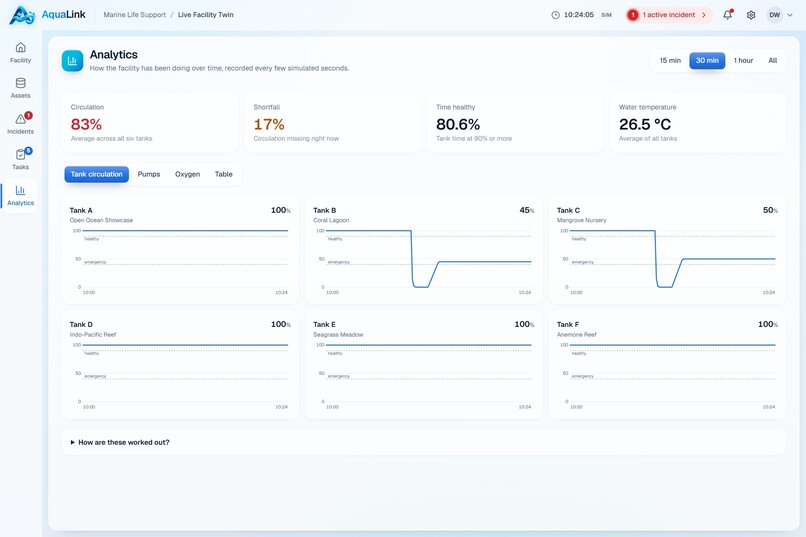Click the Analytics page heading
Image resolution: width=806 pixels, height=537 pixels.
click(114, 54)
